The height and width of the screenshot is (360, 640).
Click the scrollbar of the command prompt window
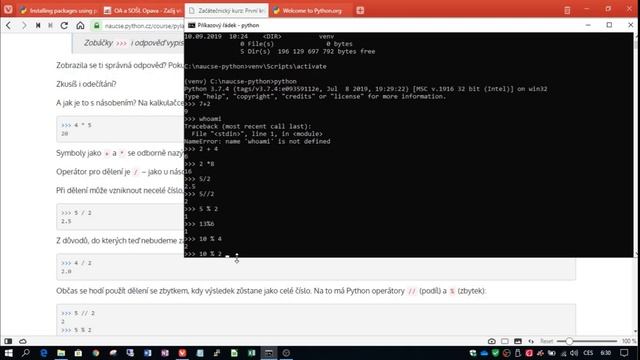pyautogui.click(x=636, y=144)
